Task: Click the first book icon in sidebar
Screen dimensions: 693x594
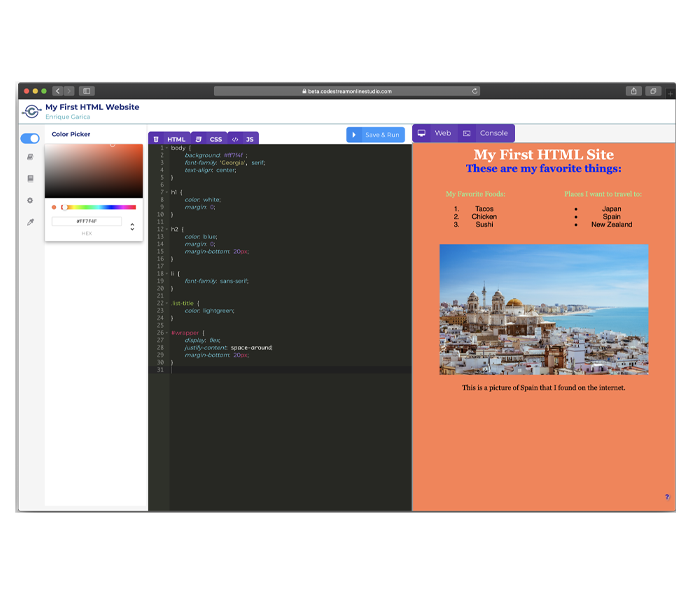Action: pos(30,157)
